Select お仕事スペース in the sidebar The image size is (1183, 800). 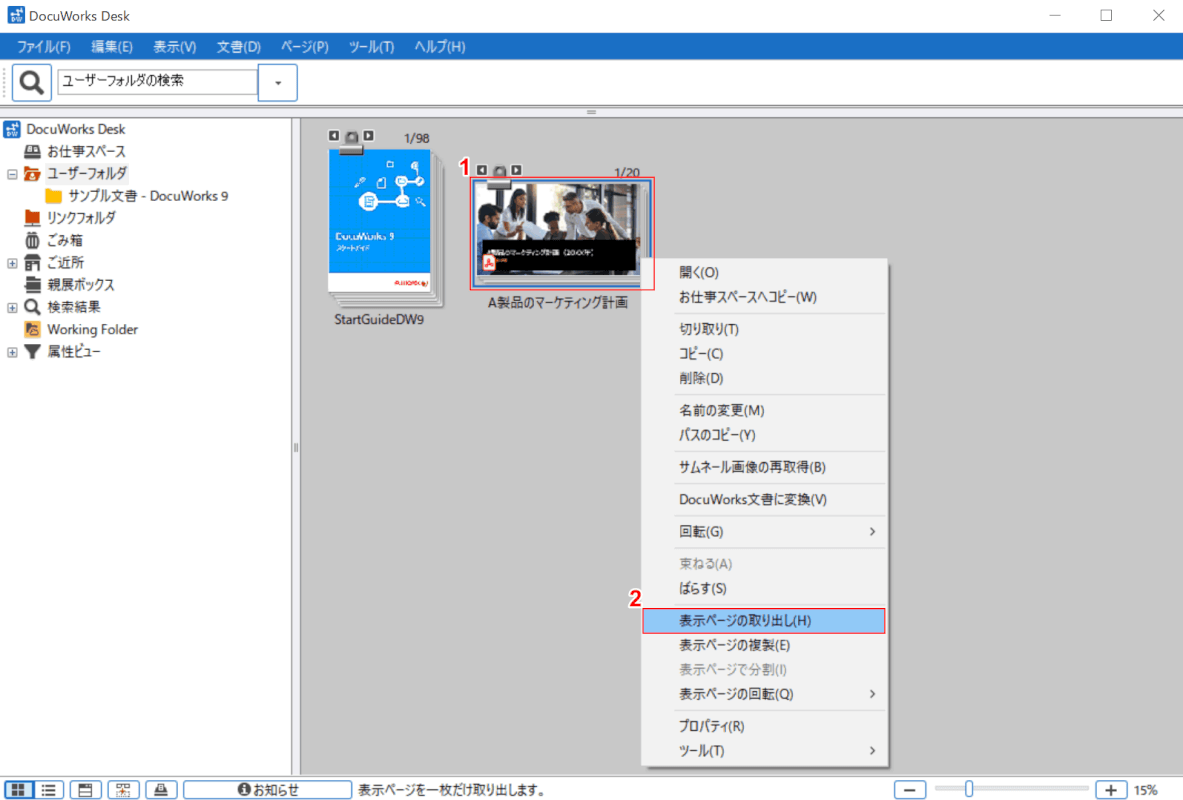pyautogui.click(x=86, y=151)
